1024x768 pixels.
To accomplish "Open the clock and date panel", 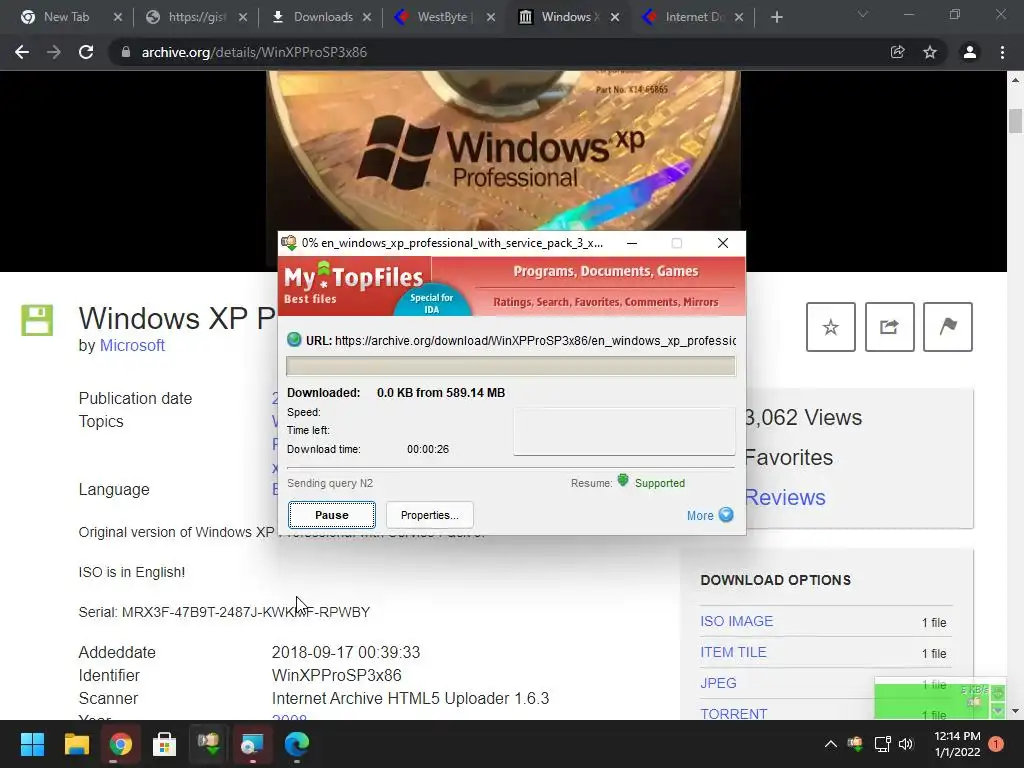I will (957, 744).
